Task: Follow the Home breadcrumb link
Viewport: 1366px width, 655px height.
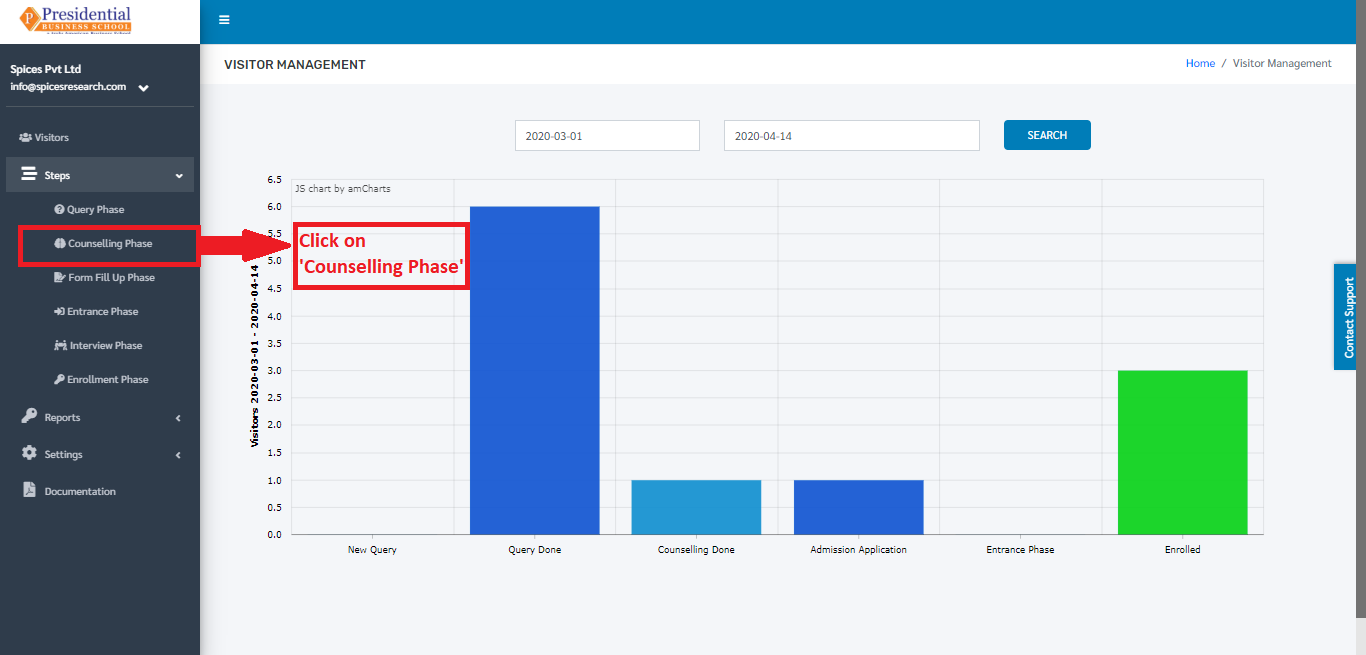Action: pos(1200,63)
